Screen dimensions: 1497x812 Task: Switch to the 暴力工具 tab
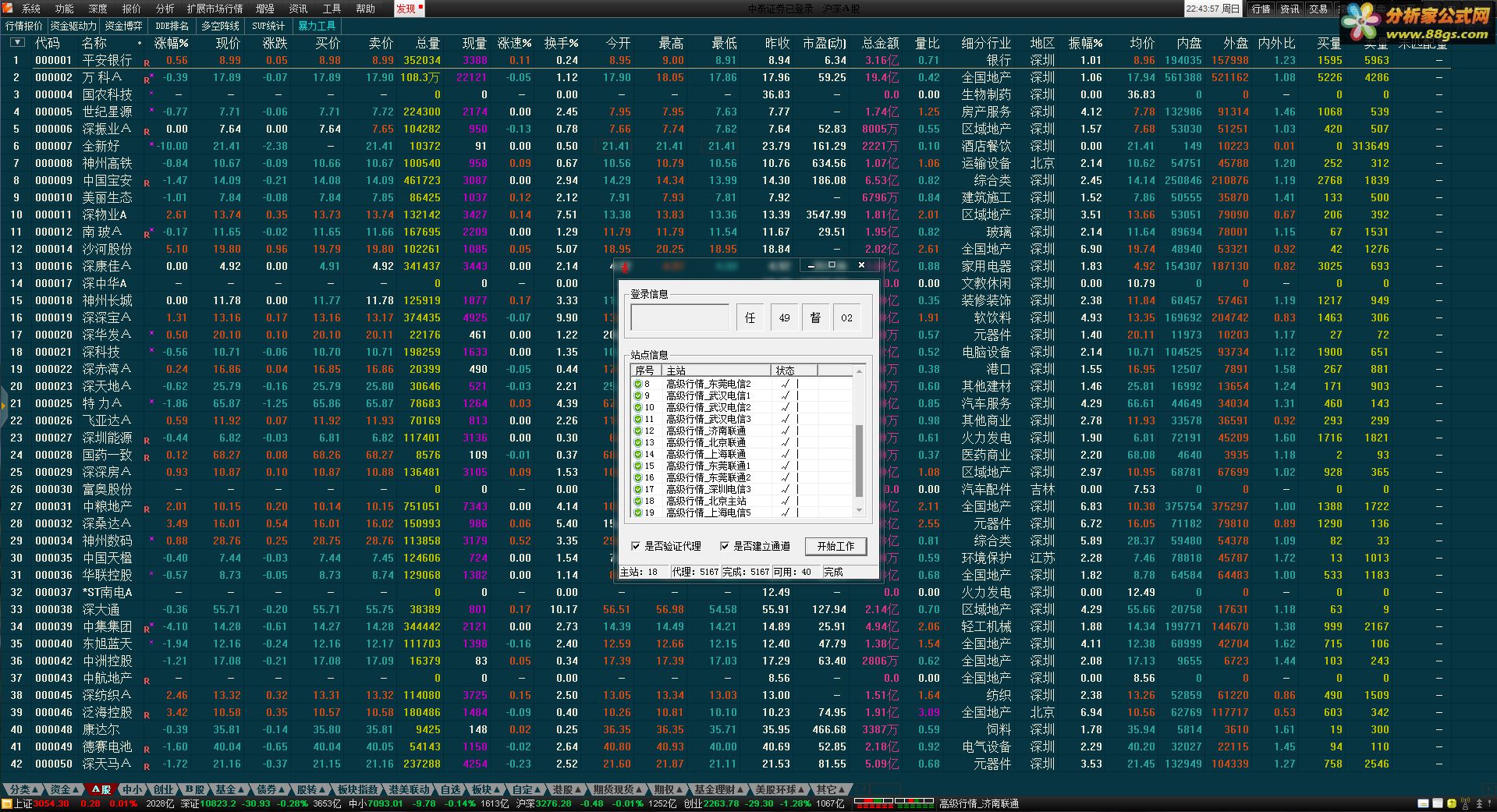[317, 26]
